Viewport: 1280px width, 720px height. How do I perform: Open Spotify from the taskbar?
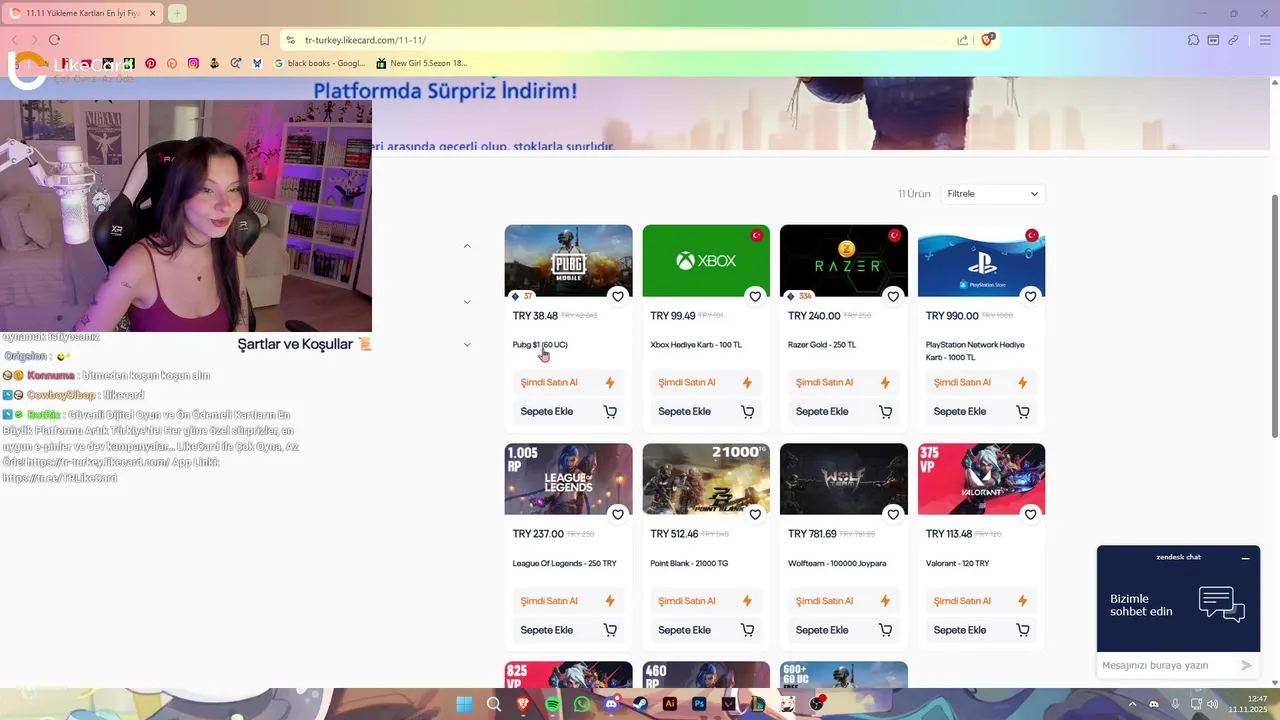click(x=553, y=704)
